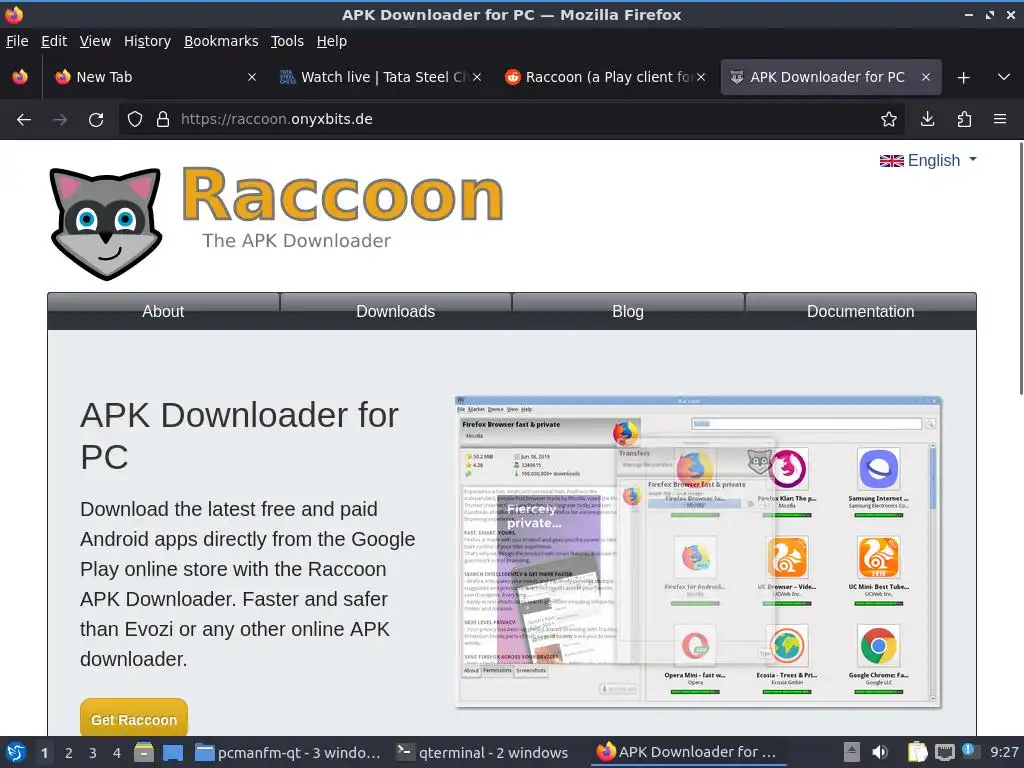Open the Documentation navigation item
The image size is (1024, 768).
[x=861, y=312]
